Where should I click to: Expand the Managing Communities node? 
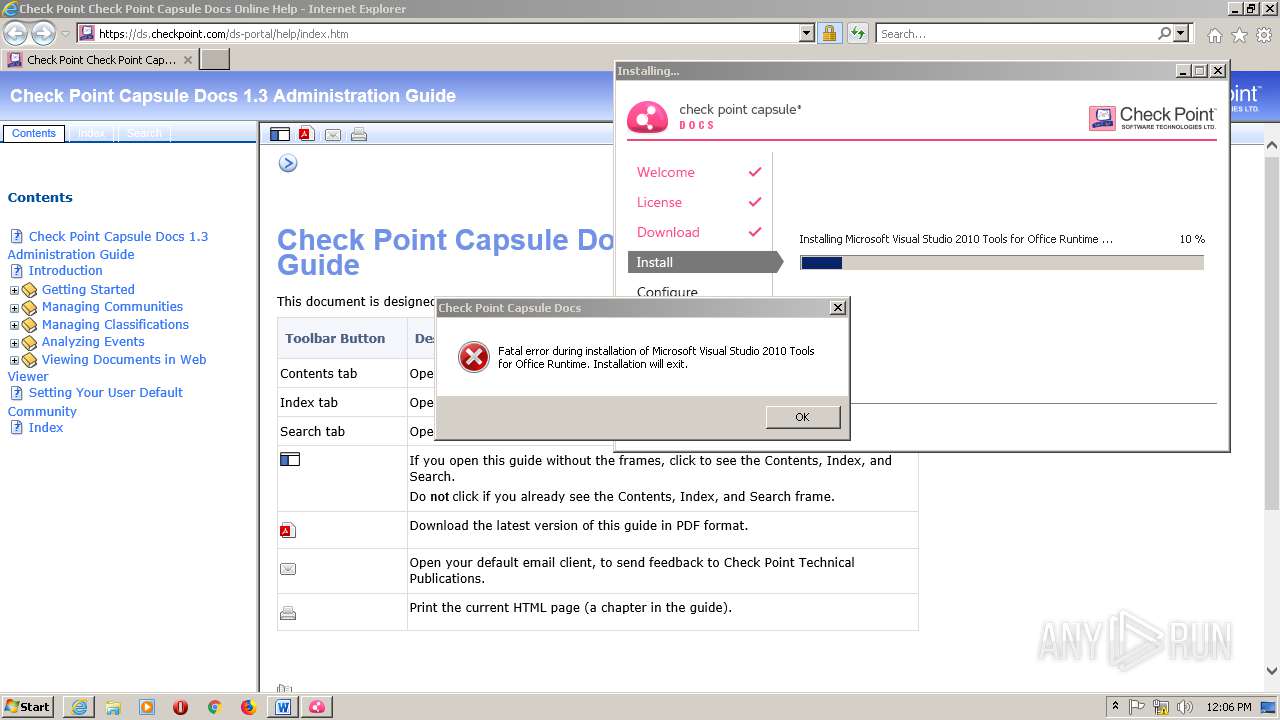[14, 308]
